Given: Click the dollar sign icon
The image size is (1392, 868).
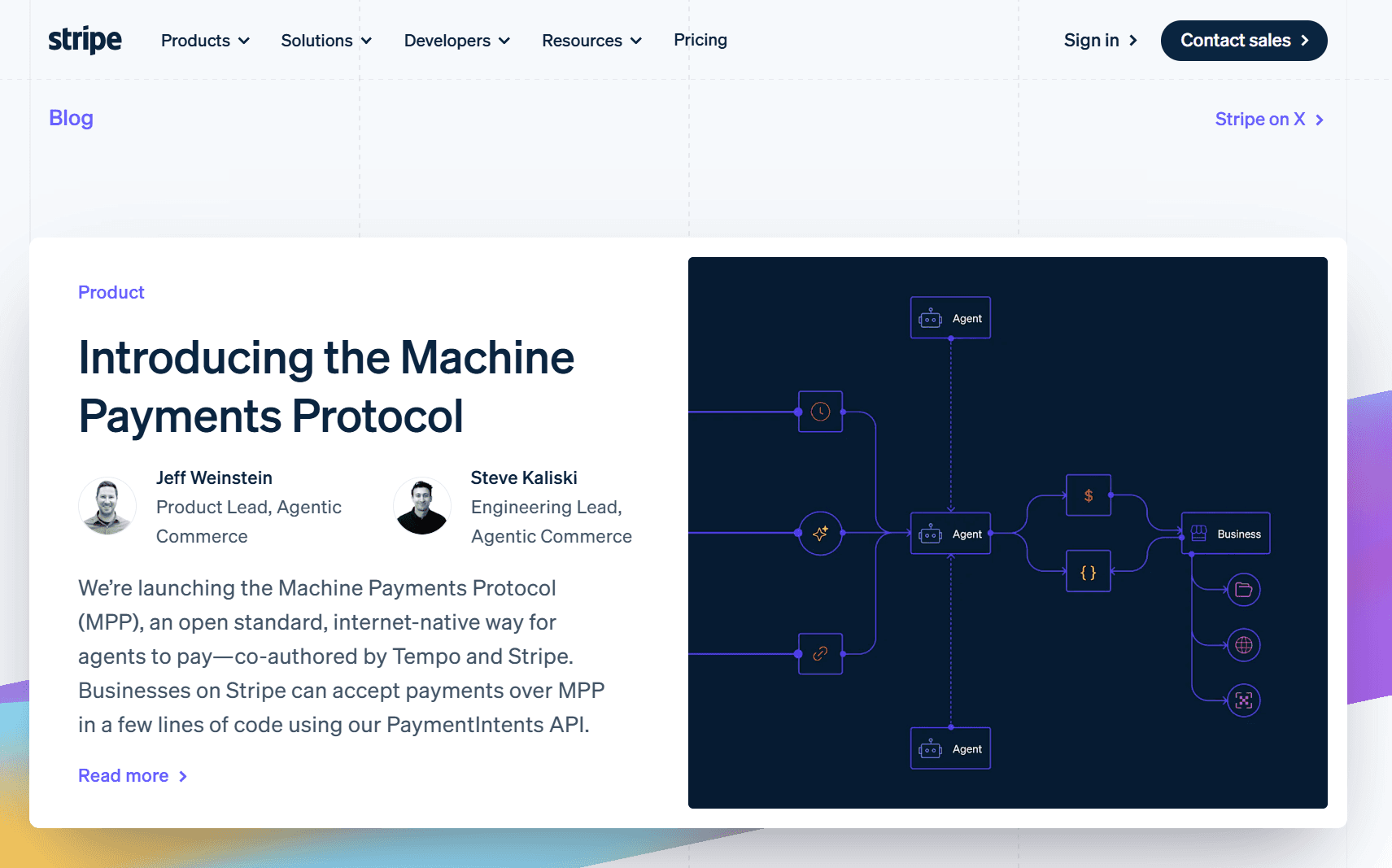Looking at the screenshot, I should point(1089,495).
